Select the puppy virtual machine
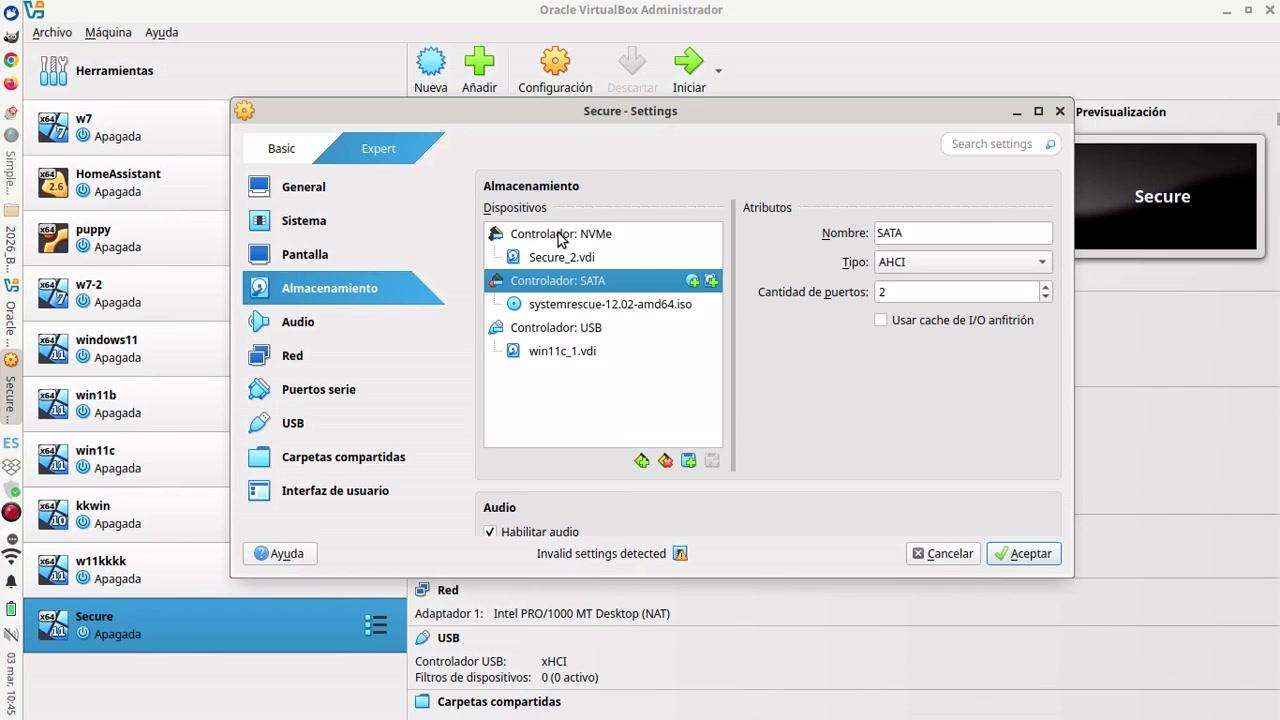 click(127, 238)
